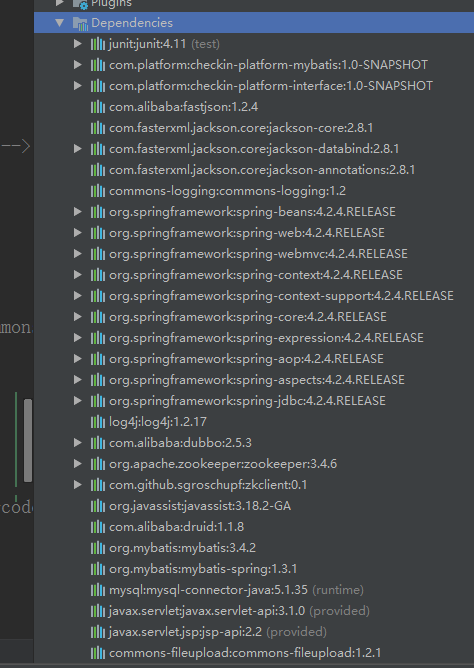Click library icon of zookeeper:3.4.6
474x668 pixels.
click(x=98, y=464)
